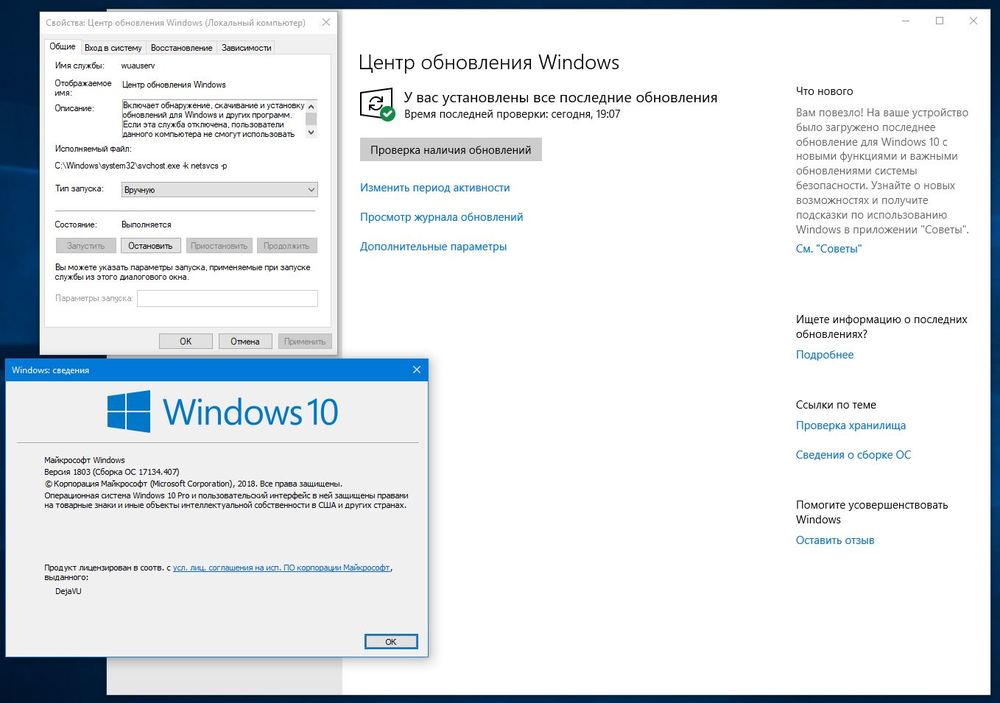
Task: Open "Дополнительные параметры" link
Action: click(x=433, y=247)
